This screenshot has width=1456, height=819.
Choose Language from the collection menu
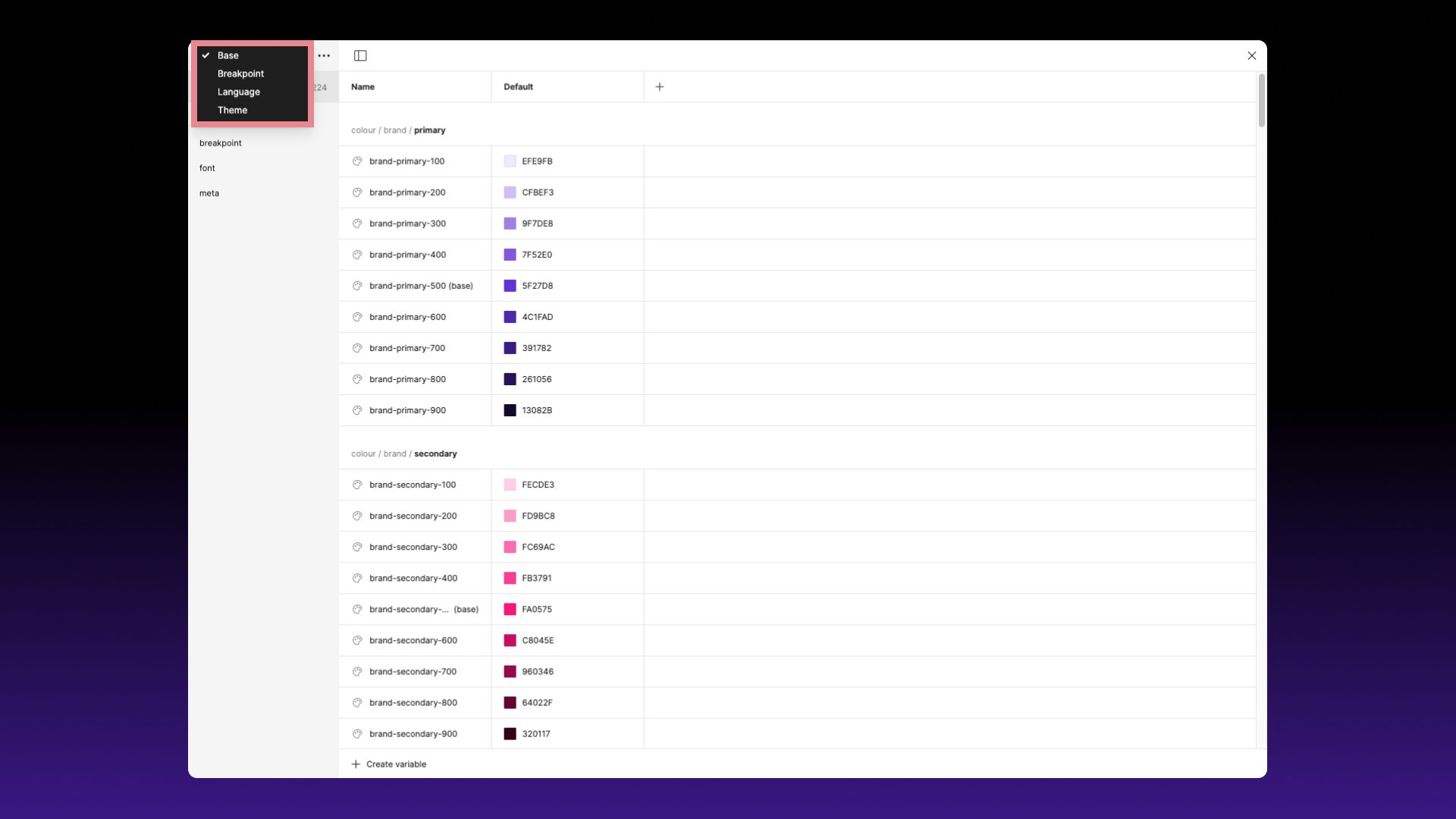tap(238, 92)
